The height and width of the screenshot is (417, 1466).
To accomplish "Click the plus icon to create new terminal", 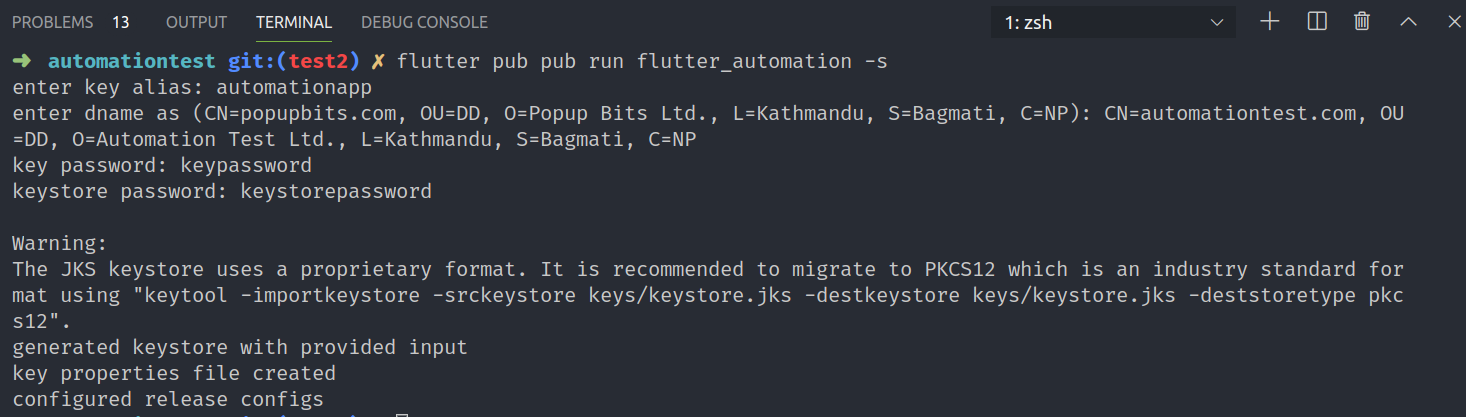I will pos(1270,21).
